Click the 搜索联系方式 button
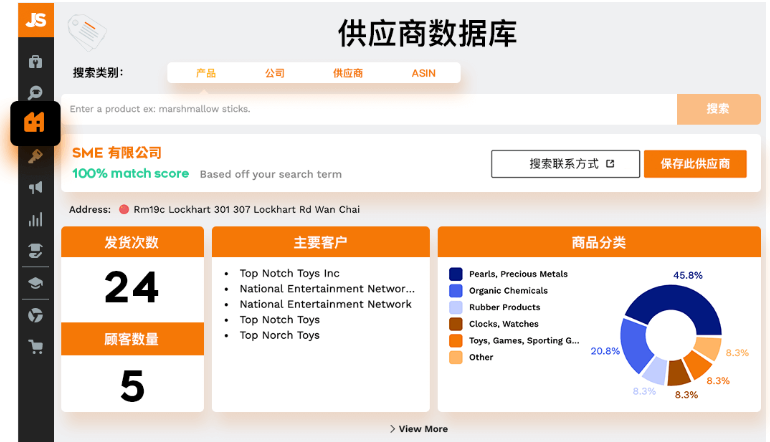The image size is (770, 442). tap(565, 164)
